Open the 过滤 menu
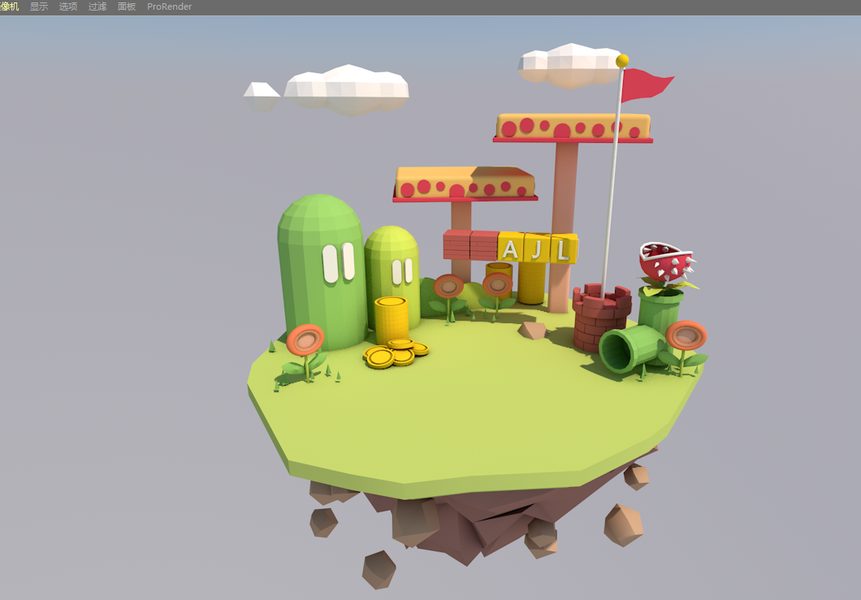The image size is (861, 600). pos(97,7)
